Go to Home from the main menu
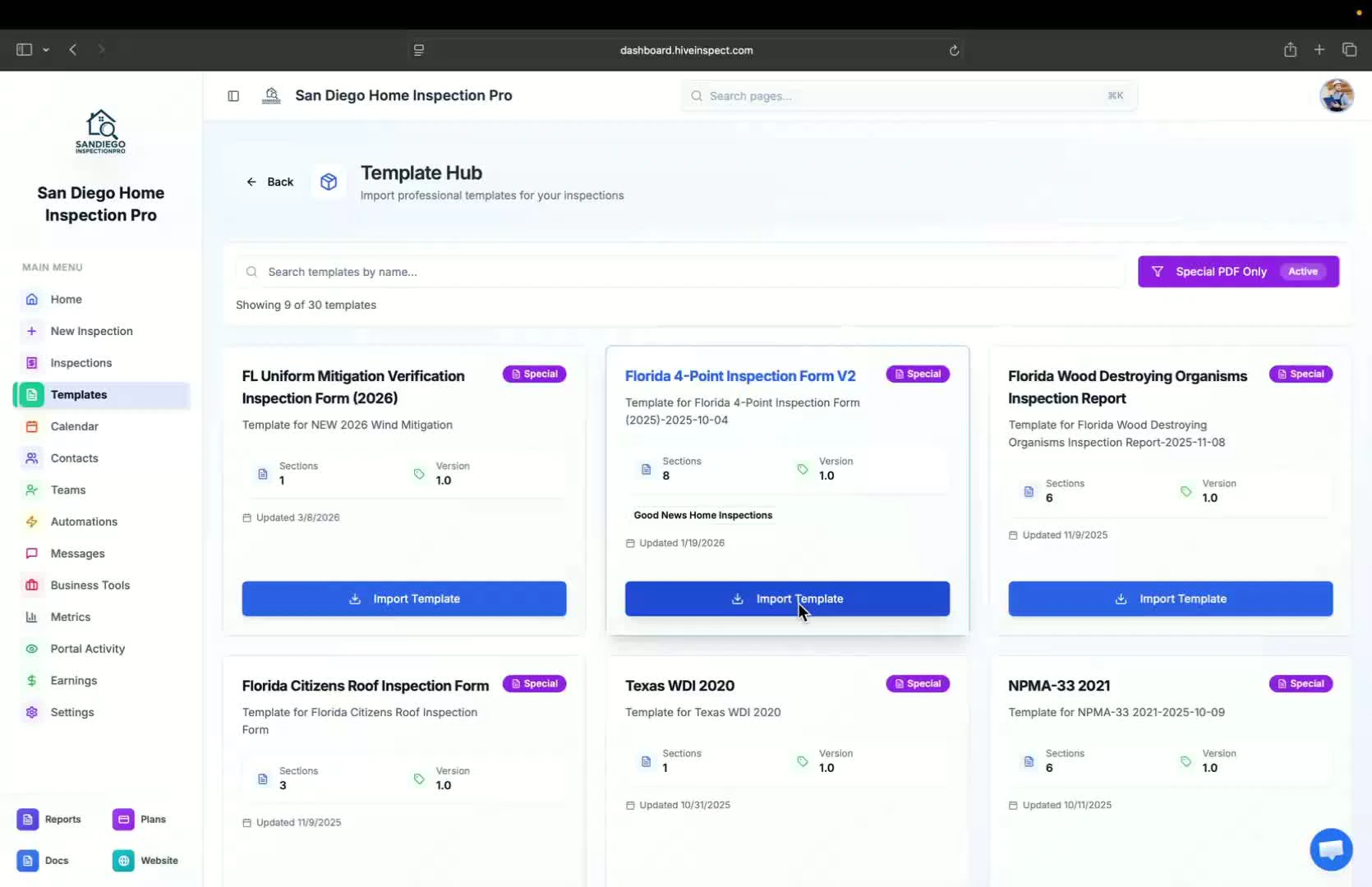Screen dimensions: 1372x887 [65, 299]
